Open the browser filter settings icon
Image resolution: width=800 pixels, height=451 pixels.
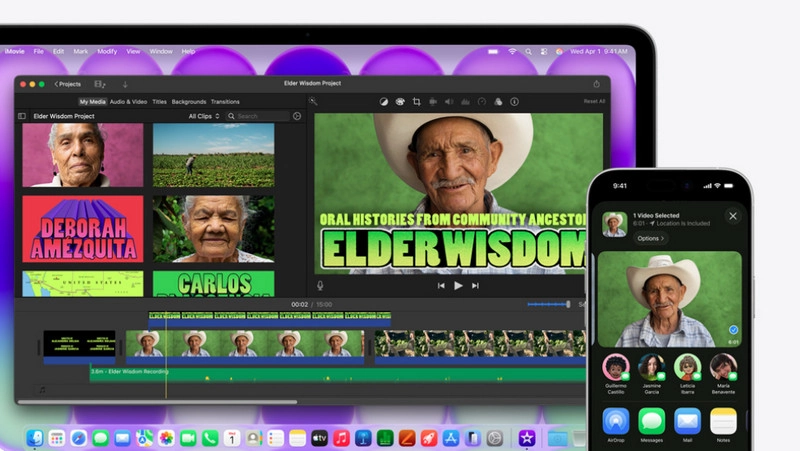[297, 116]
